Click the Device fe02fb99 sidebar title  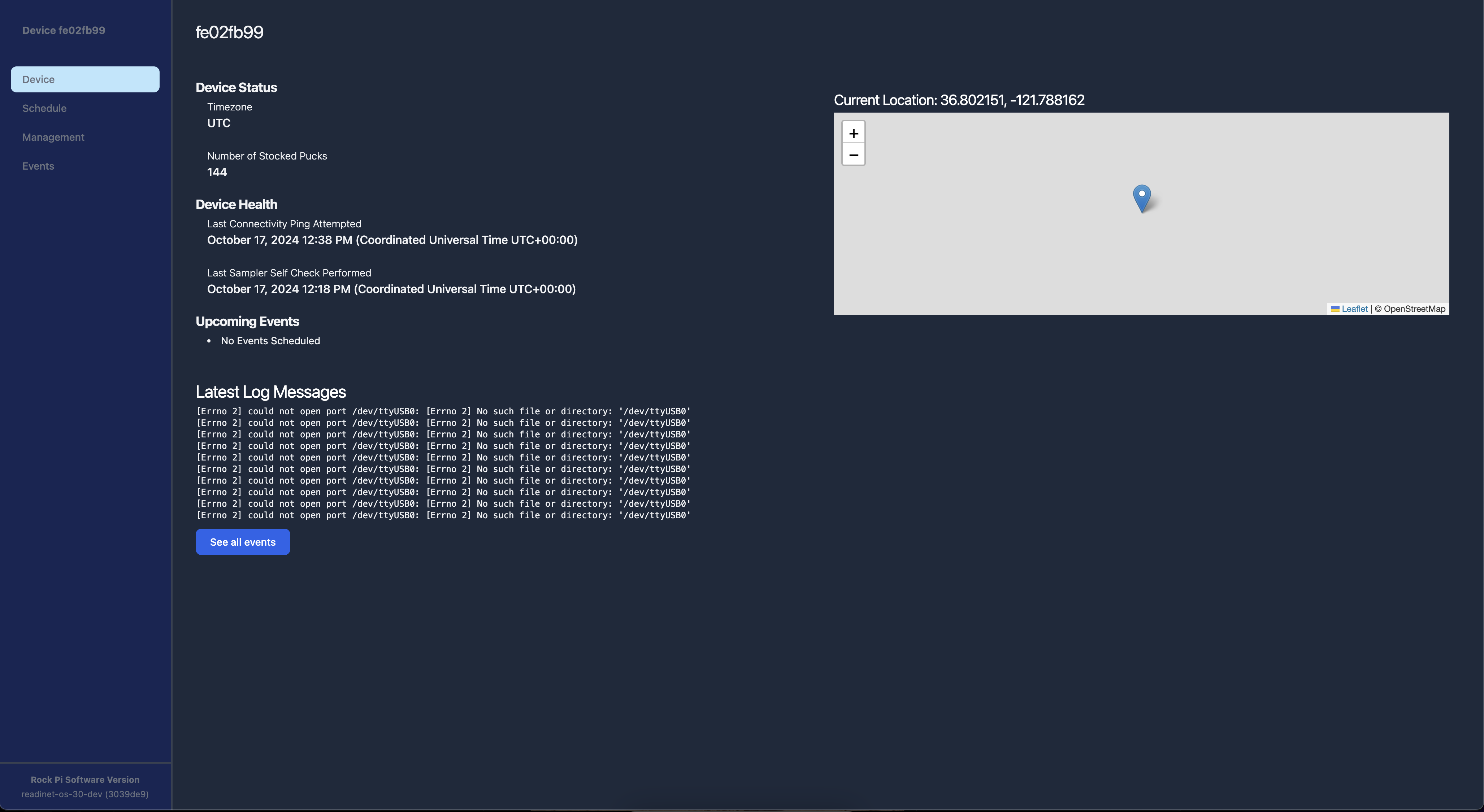click(64, 31)
